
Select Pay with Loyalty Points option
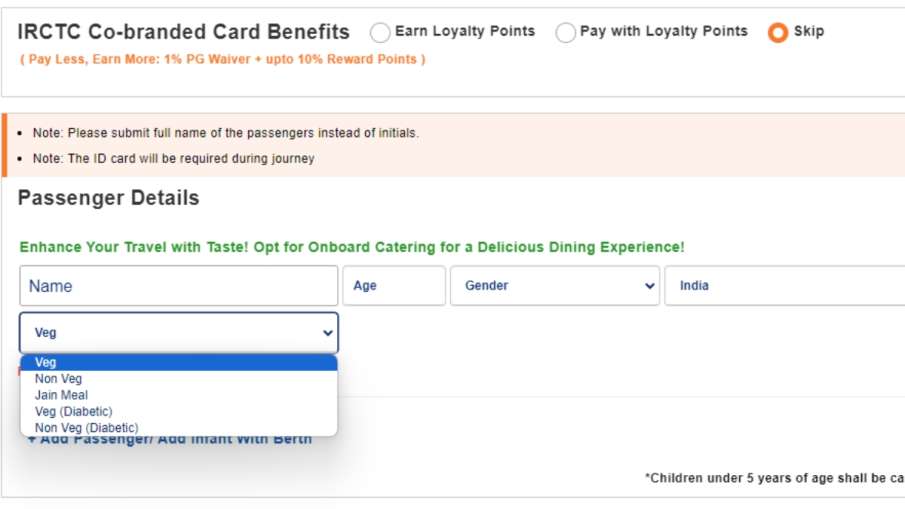pos(566,33)
